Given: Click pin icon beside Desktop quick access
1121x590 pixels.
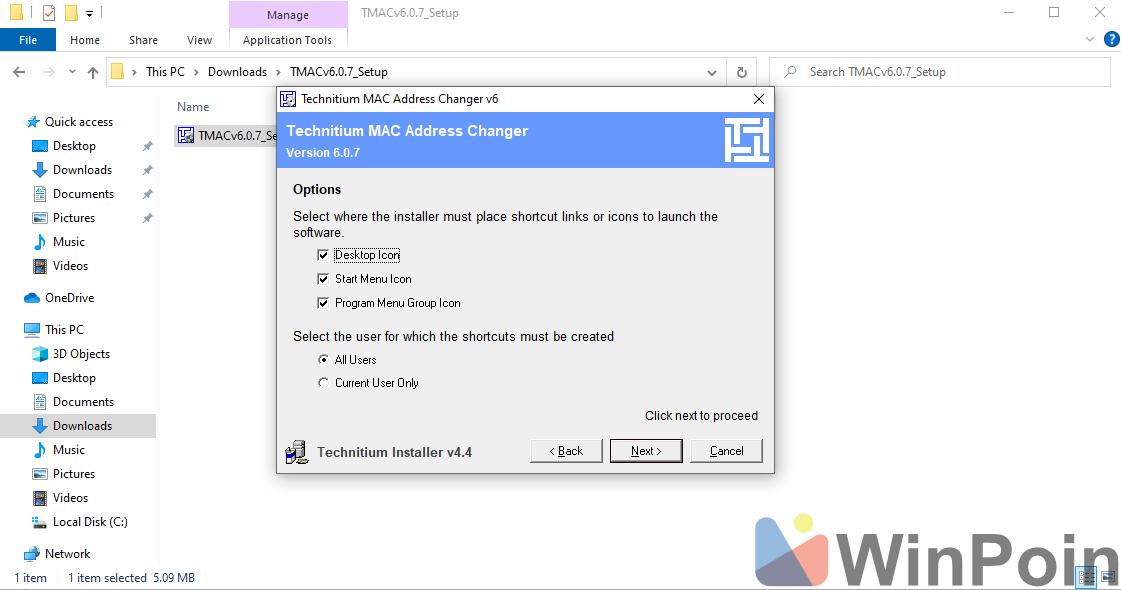Looking at the screenshot, I should point(147,146).
